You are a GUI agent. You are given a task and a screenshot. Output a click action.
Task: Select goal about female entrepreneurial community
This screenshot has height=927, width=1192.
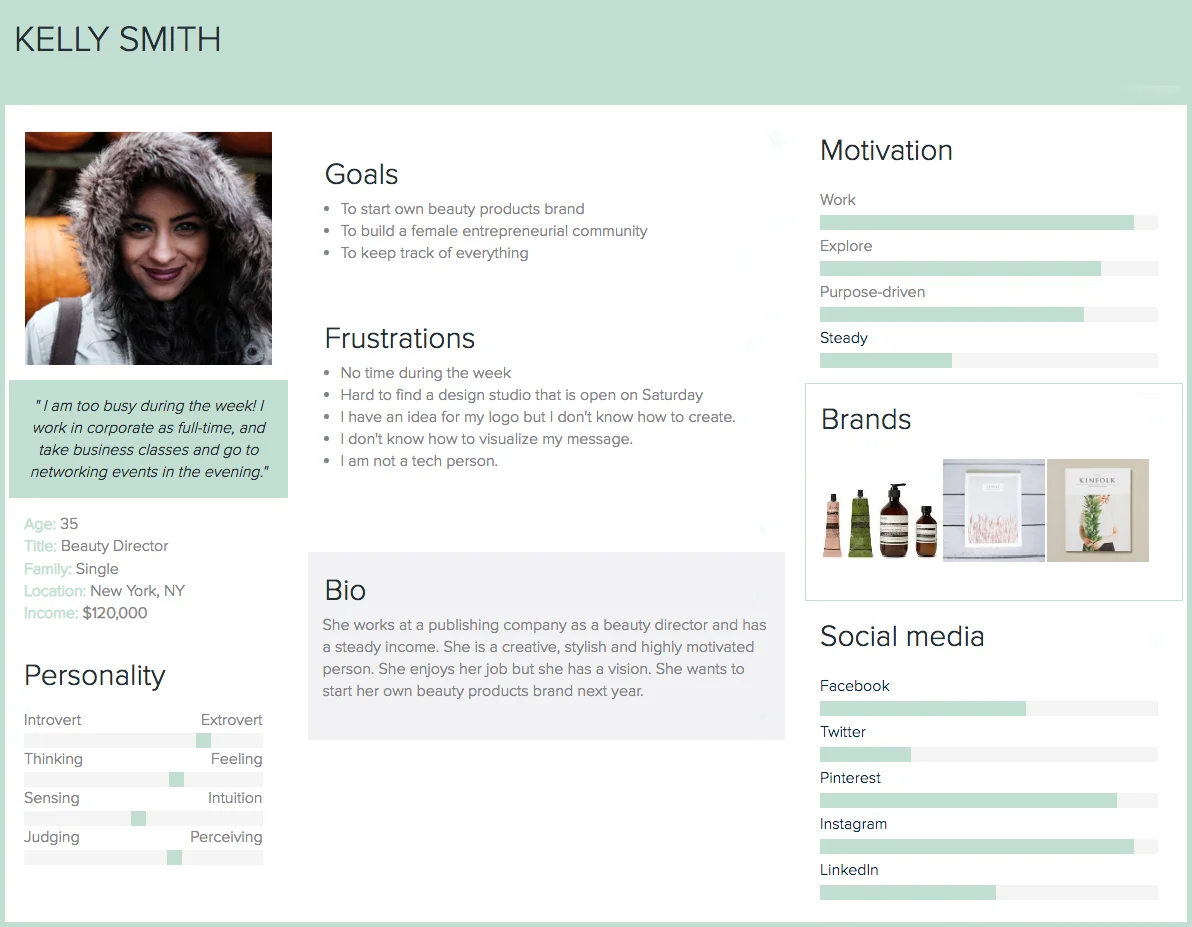pyautogui.click(x=493, y=231)
